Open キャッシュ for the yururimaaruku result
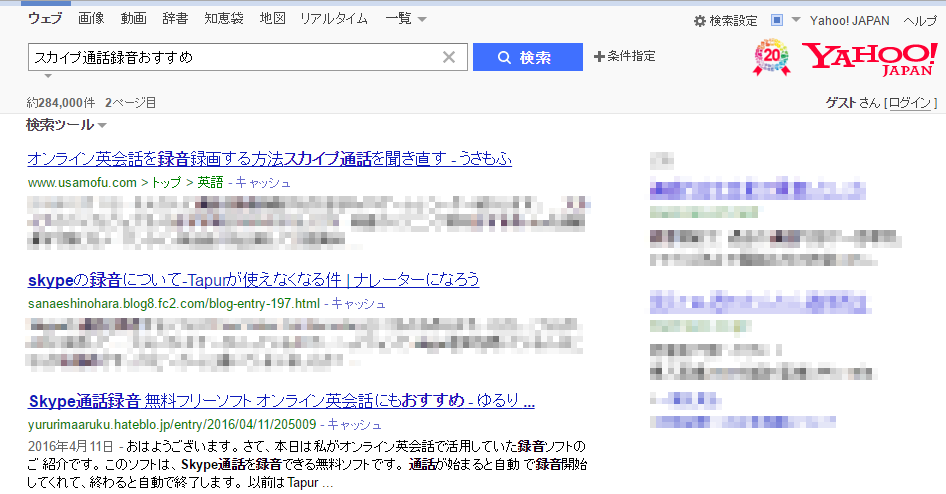The image size is (946, 494). tap(354, 425)
